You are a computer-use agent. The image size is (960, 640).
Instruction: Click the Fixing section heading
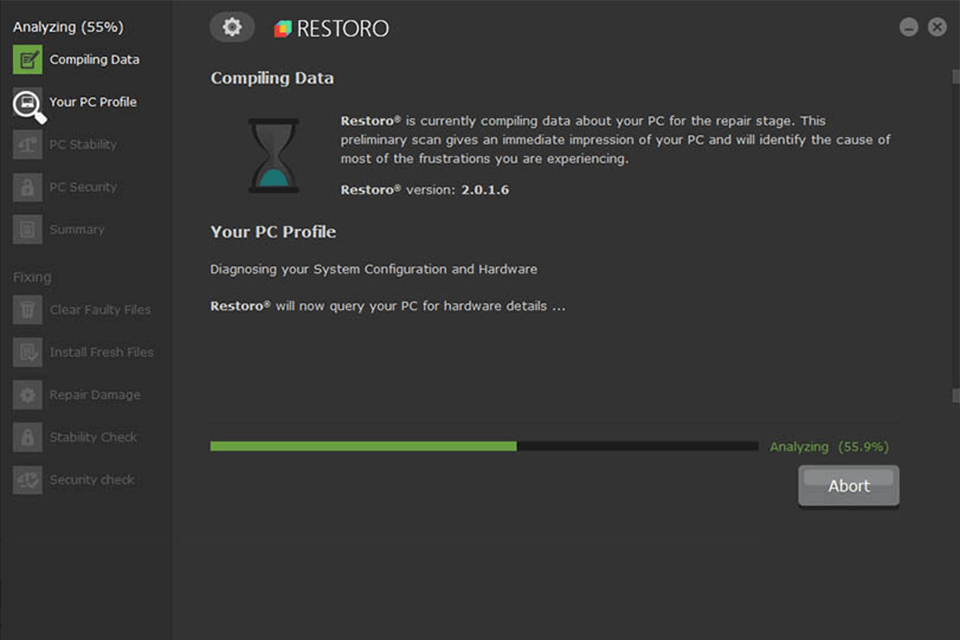(32, 277)
